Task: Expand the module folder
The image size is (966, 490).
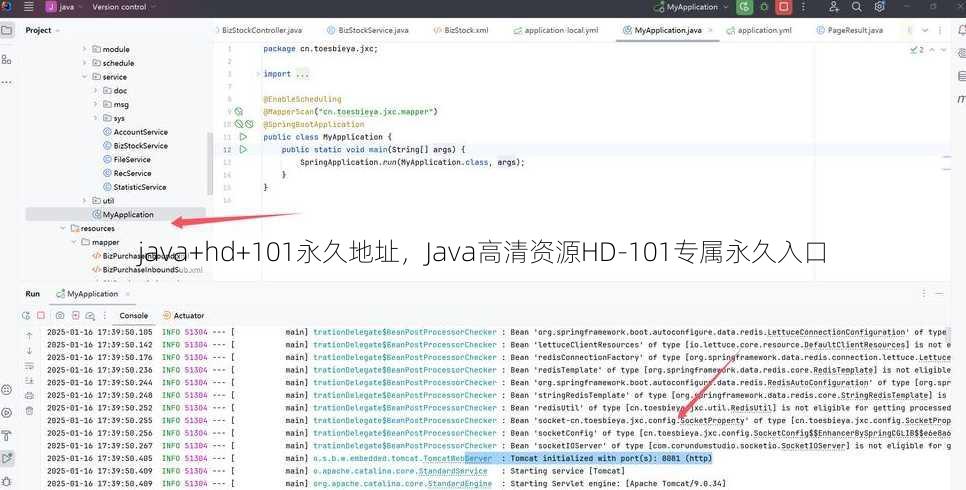Action: click(84, 49)
